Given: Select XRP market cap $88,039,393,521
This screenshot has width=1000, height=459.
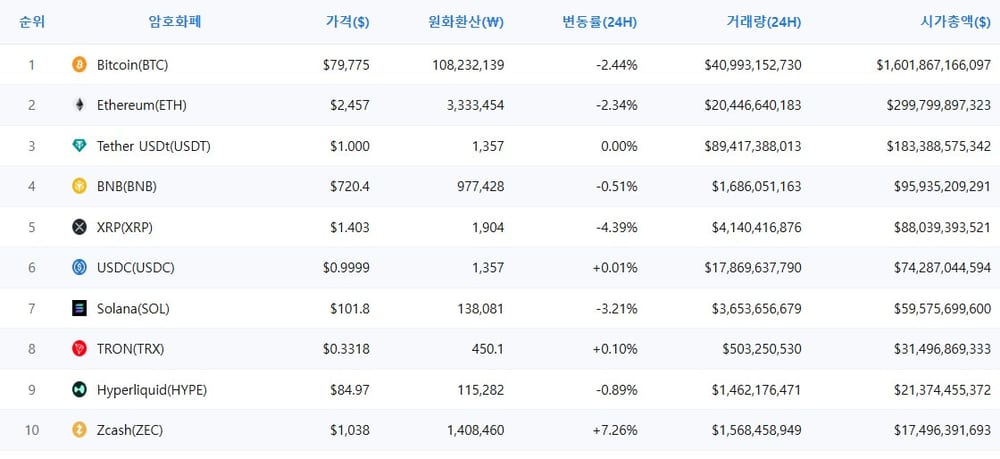Looking at the screenshot, I should (943, 228).
